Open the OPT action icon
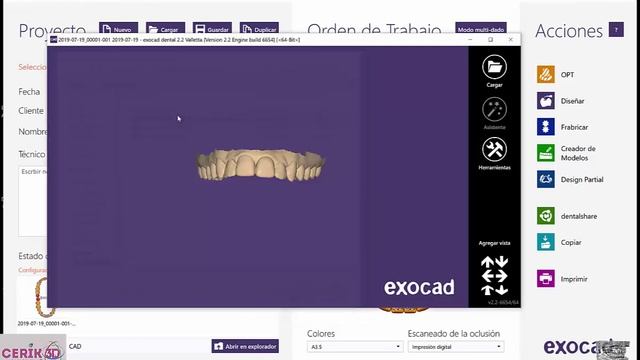Image resolution: width=640 pixels, height=360 pixels. (546, 74)
